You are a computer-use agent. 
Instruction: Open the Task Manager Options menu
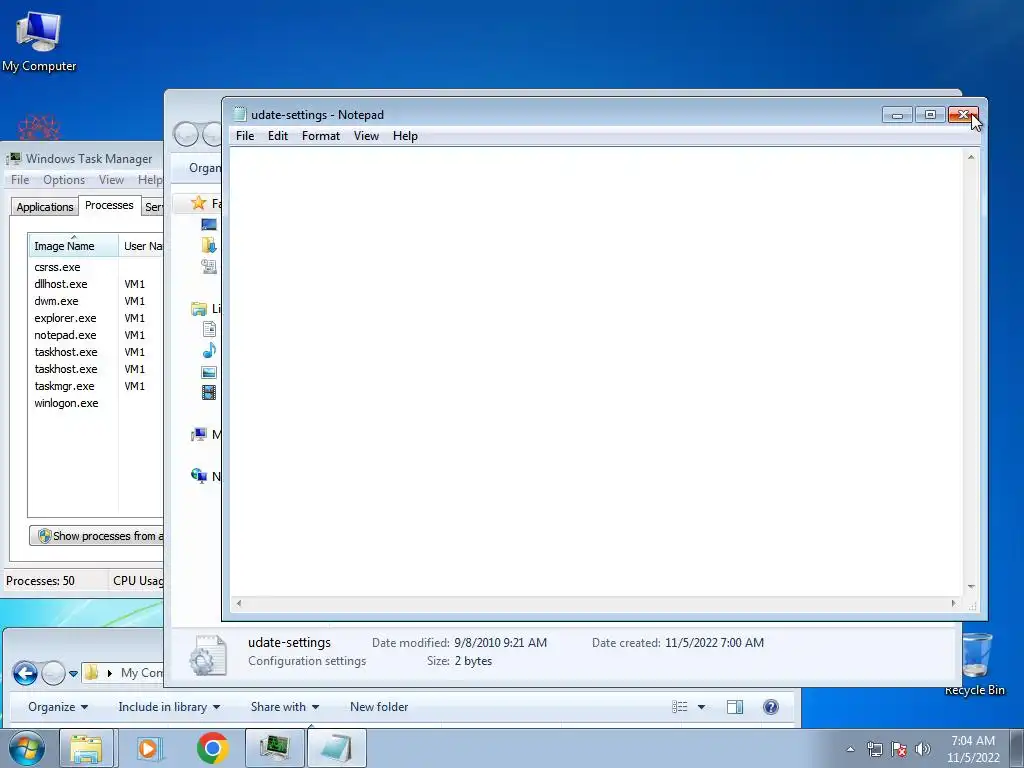pos(64,180)
